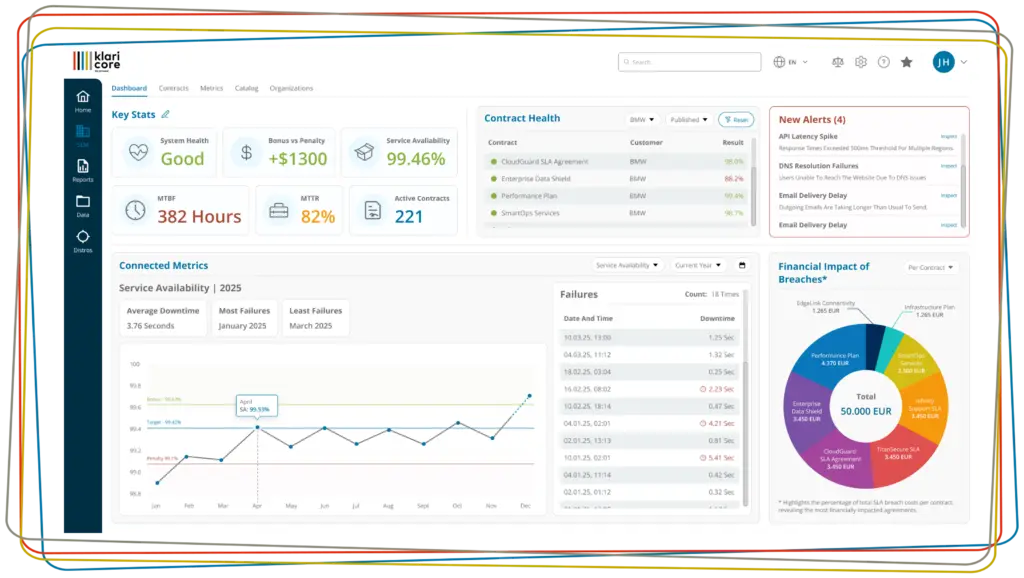Viewport: 1024px width, 578px height.
Task: Click Inspect for DNS Resolution Failures alert
Action: (949, 166)
